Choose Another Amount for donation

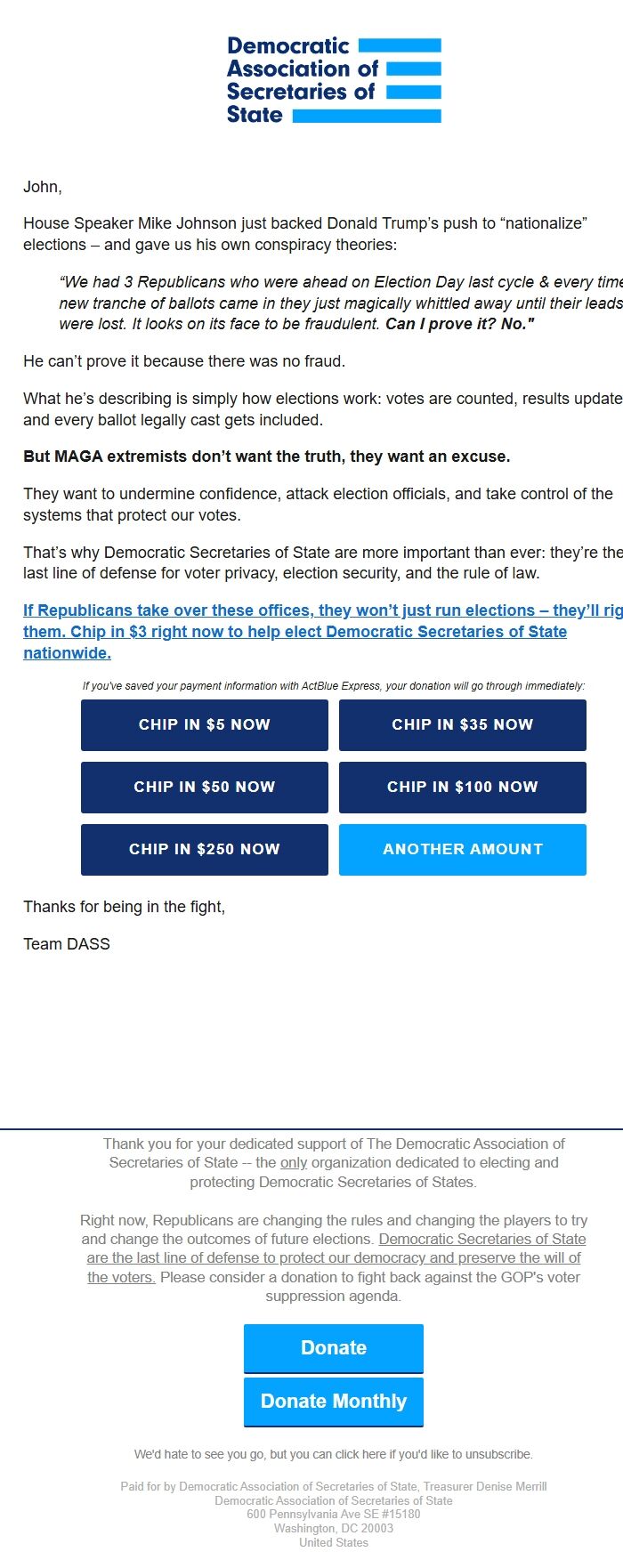click(x=462, y=849)
